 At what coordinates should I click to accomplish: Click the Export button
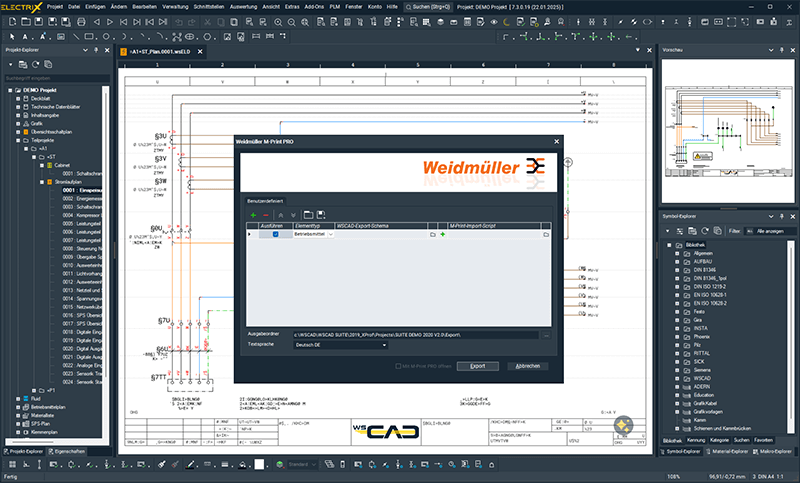478,366
